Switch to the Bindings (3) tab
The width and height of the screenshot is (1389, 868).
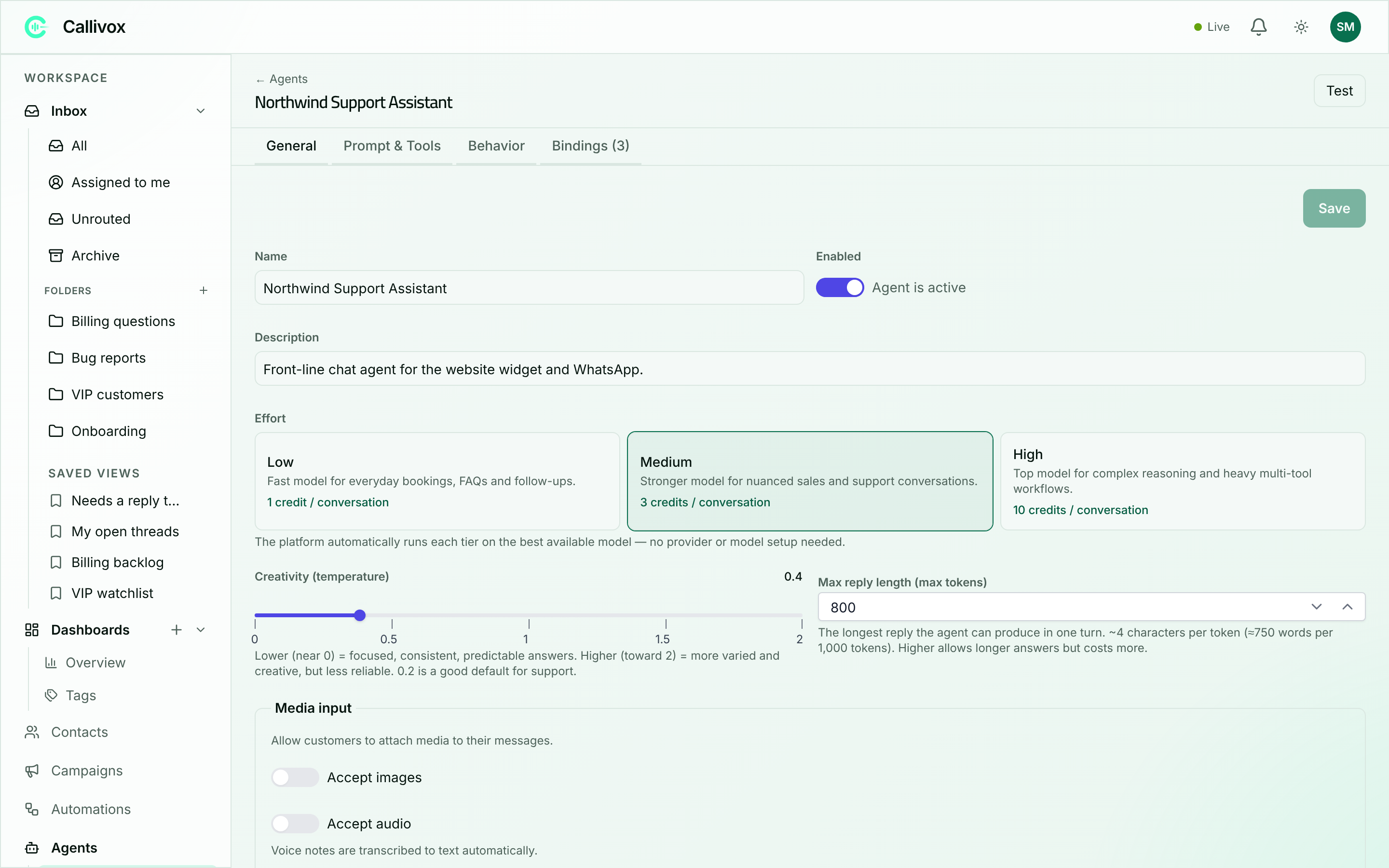590,146
